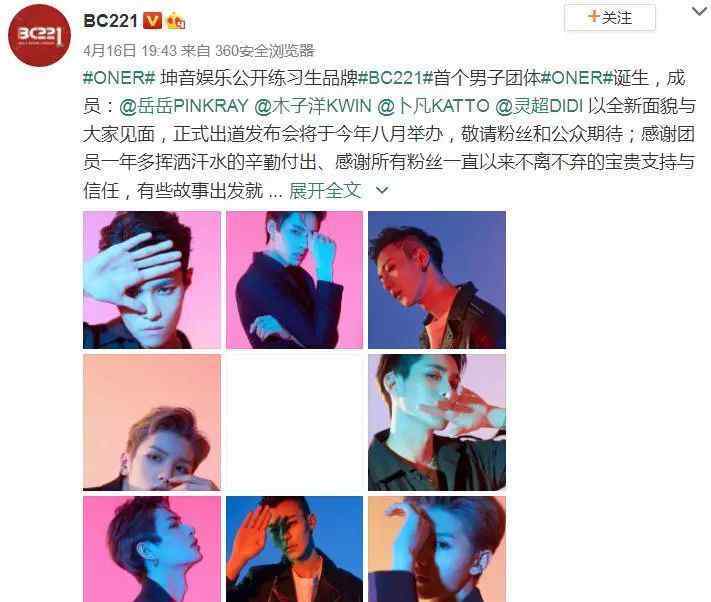Open the bottom-center blue background photo

click(294, 549)
